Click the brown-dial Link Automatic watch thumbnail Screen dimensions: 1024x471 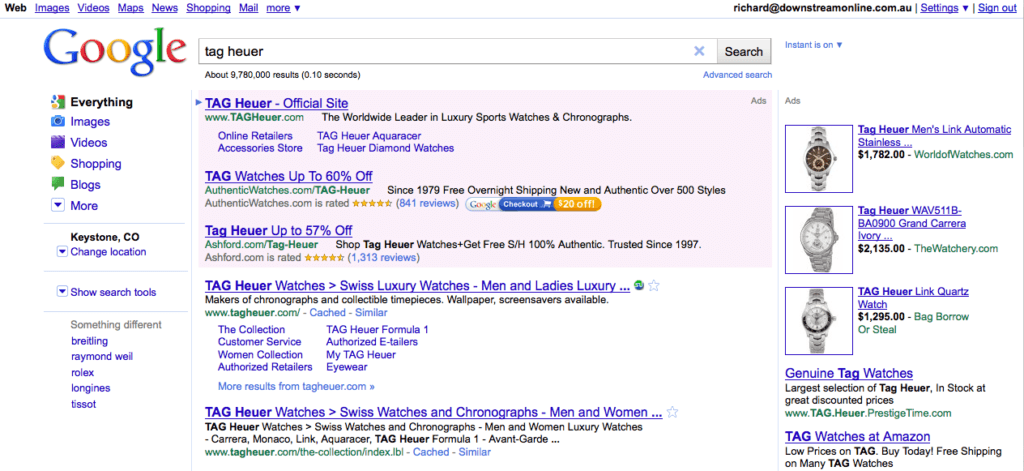click(819, 159)
